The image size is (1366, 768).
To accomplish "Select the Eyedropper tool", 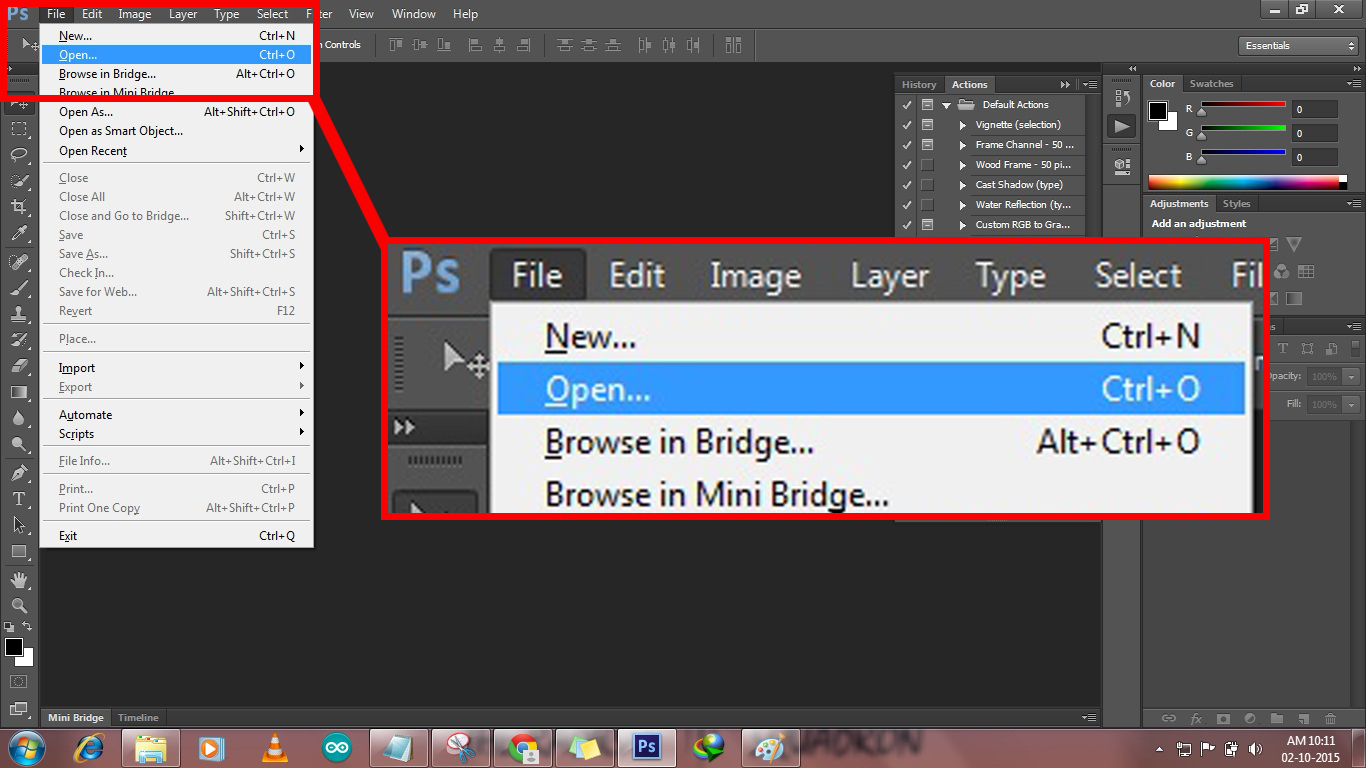I will [19, 234].
